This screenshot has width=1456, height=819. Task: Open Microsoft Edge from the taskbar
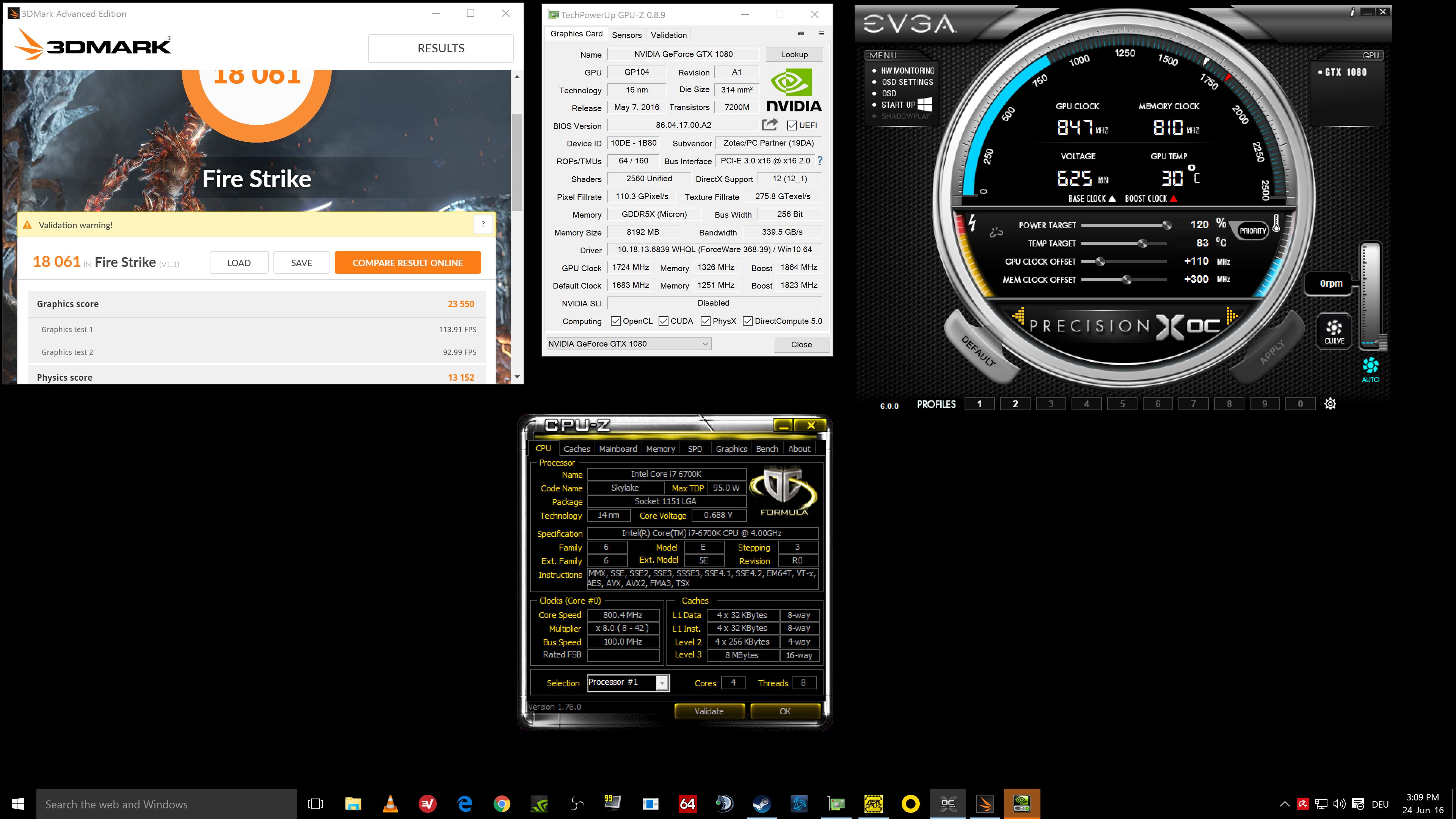464,804
